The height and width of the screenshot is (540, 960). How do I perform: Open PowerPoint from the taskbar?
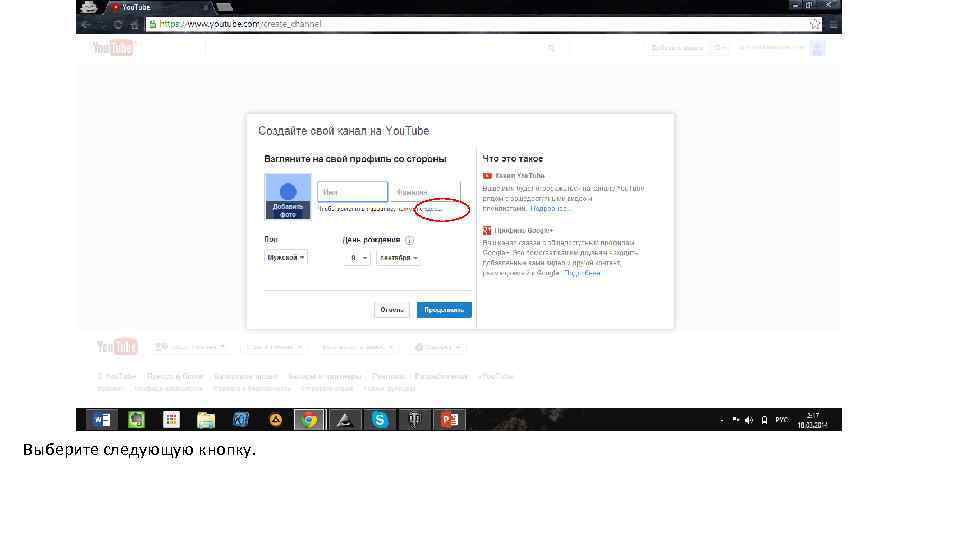449,419
